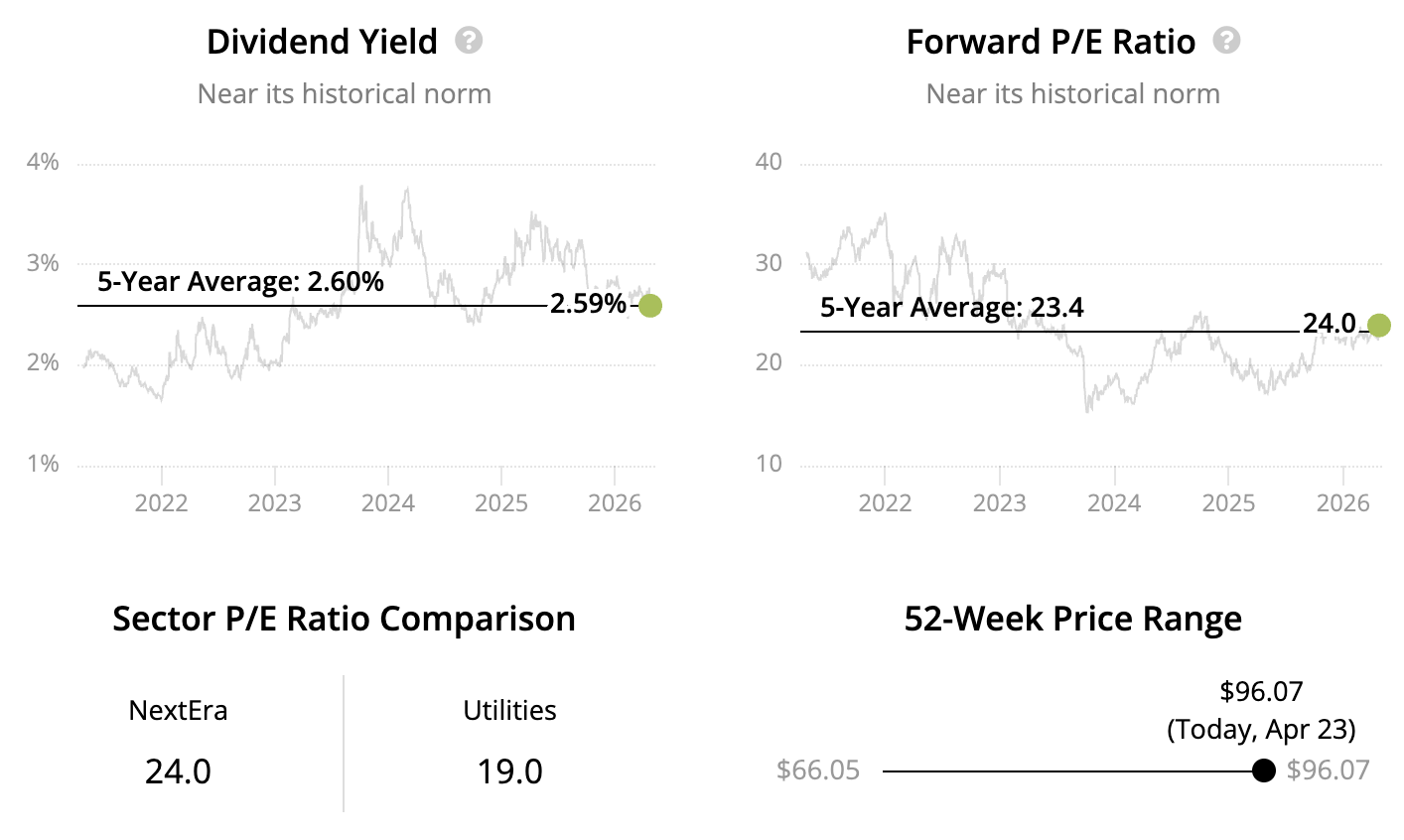Select the green marker on Forward P/E chart
The height and width of the screenshot is (840, 1404).
(1379, 325)
